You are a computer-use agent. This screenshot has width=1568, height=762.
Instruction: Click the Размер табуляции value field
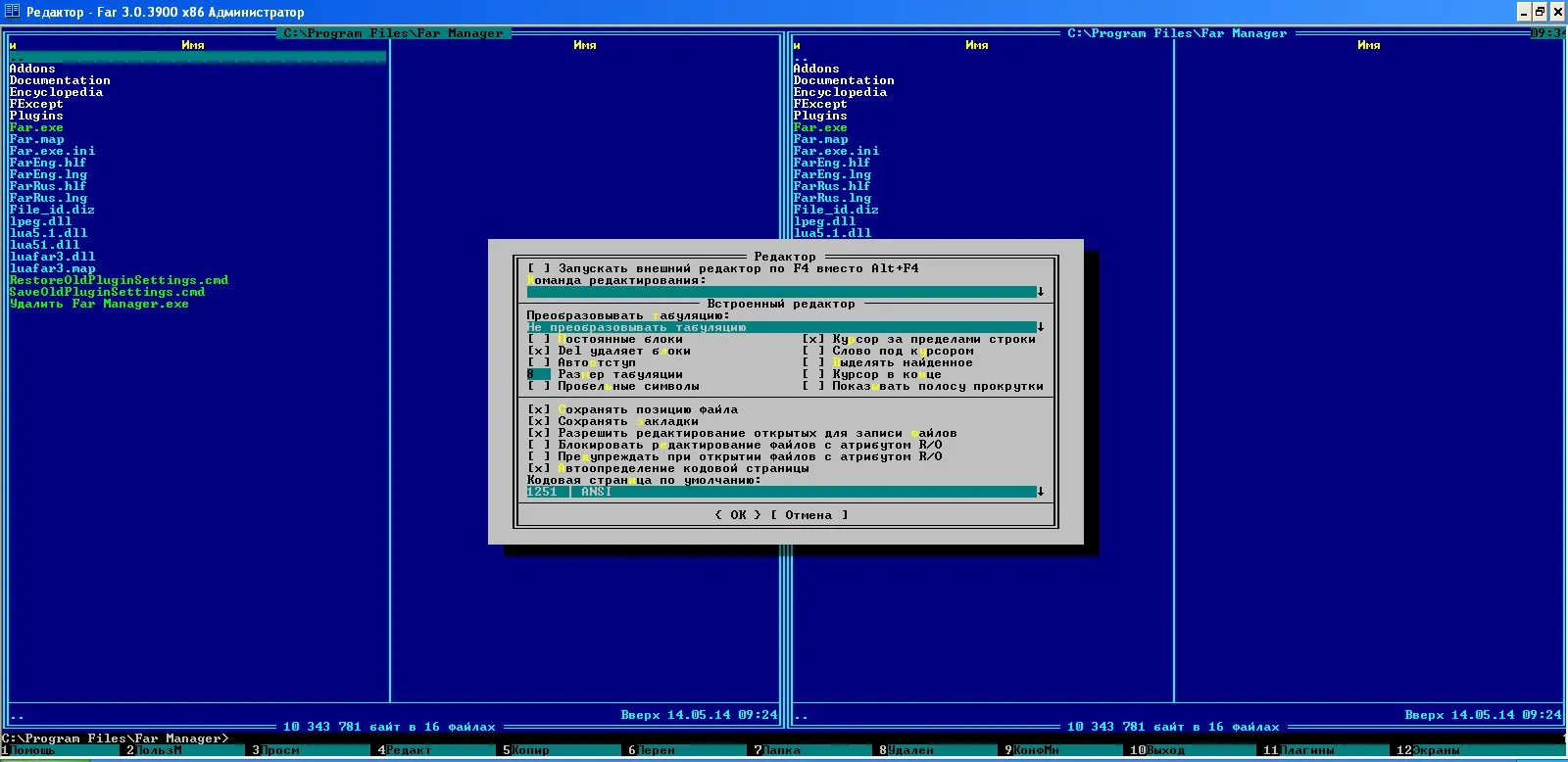point(539,374)
